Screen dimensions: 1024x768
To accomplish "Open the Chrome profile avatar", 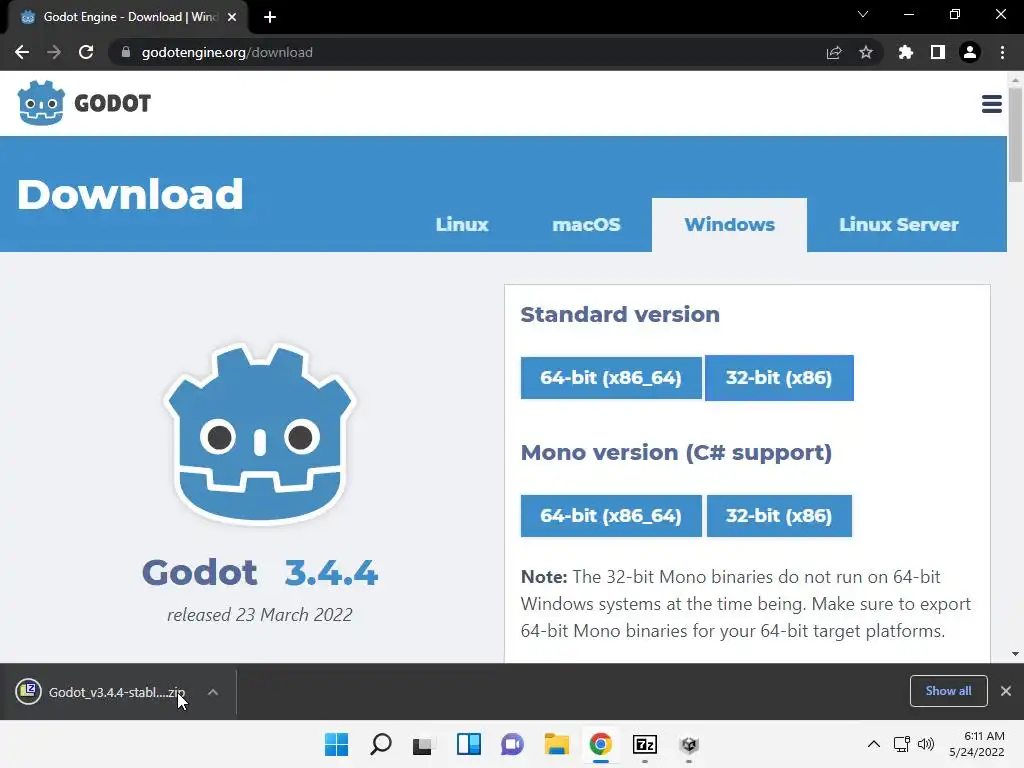I will click(x=970, y=52).
